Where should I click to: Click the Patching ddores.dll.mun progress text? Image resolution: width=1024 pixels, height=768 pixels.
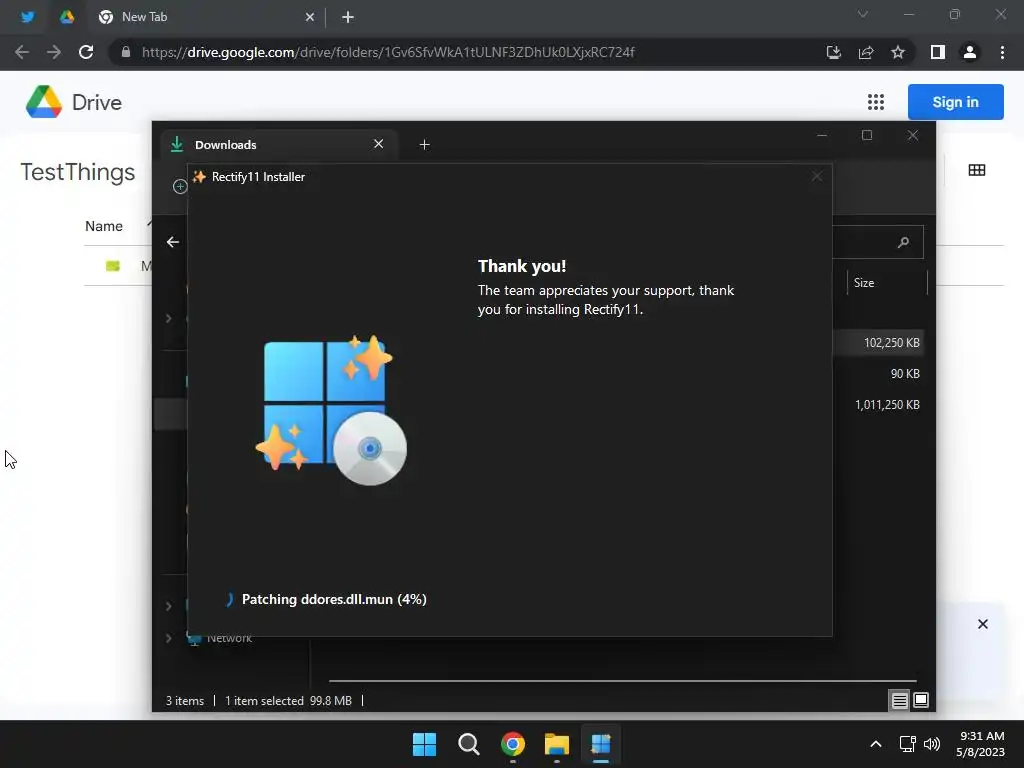click(334, 600)
